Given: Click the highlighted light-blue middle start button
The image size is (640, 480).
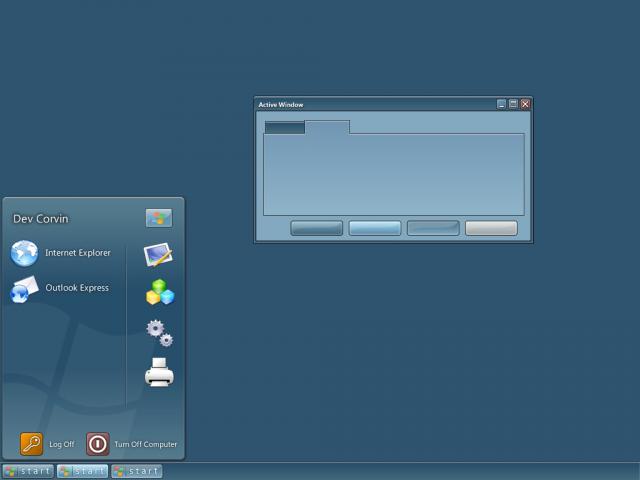Looking at the screenshot, I should pyautogui.click(x=82, y=471).
